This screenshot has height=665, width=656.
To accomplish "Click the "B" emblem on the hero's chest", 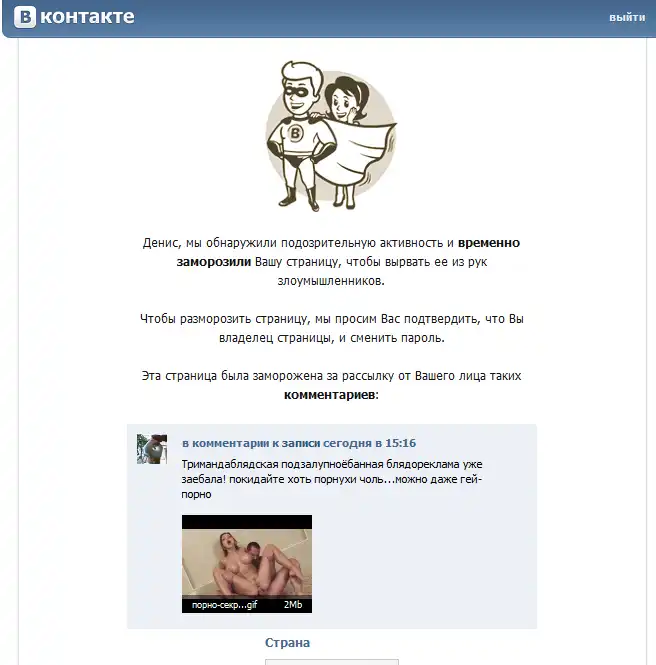I will [x=295, y=133].
